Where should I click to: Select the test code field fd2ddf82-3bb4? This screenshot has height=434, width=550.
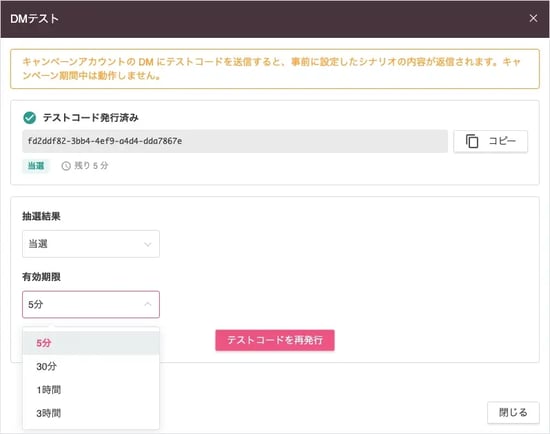click(235, 141)
